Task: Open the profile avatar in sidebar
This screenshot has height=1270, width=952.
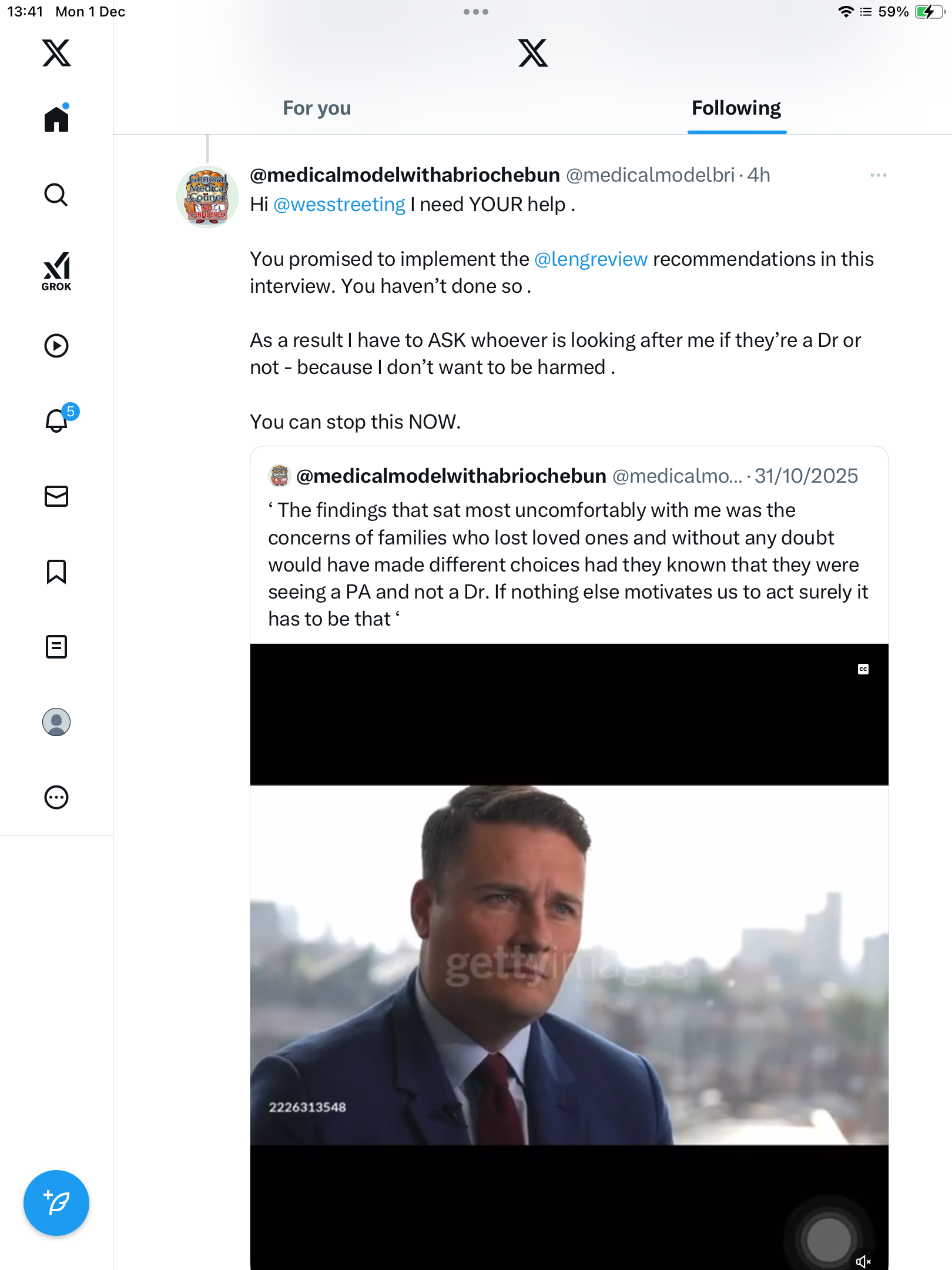Action: coord(56,722)
